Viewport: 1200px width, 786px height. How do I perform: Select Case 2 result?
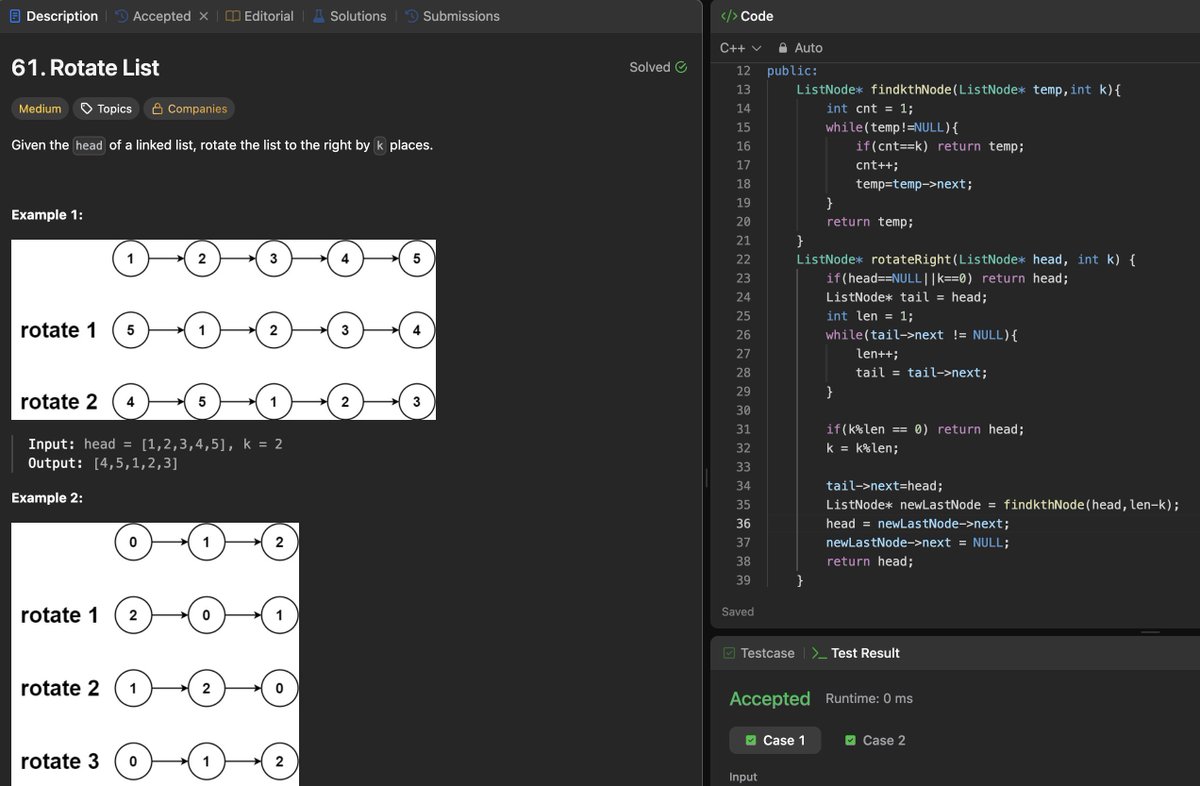click(875, 740)
